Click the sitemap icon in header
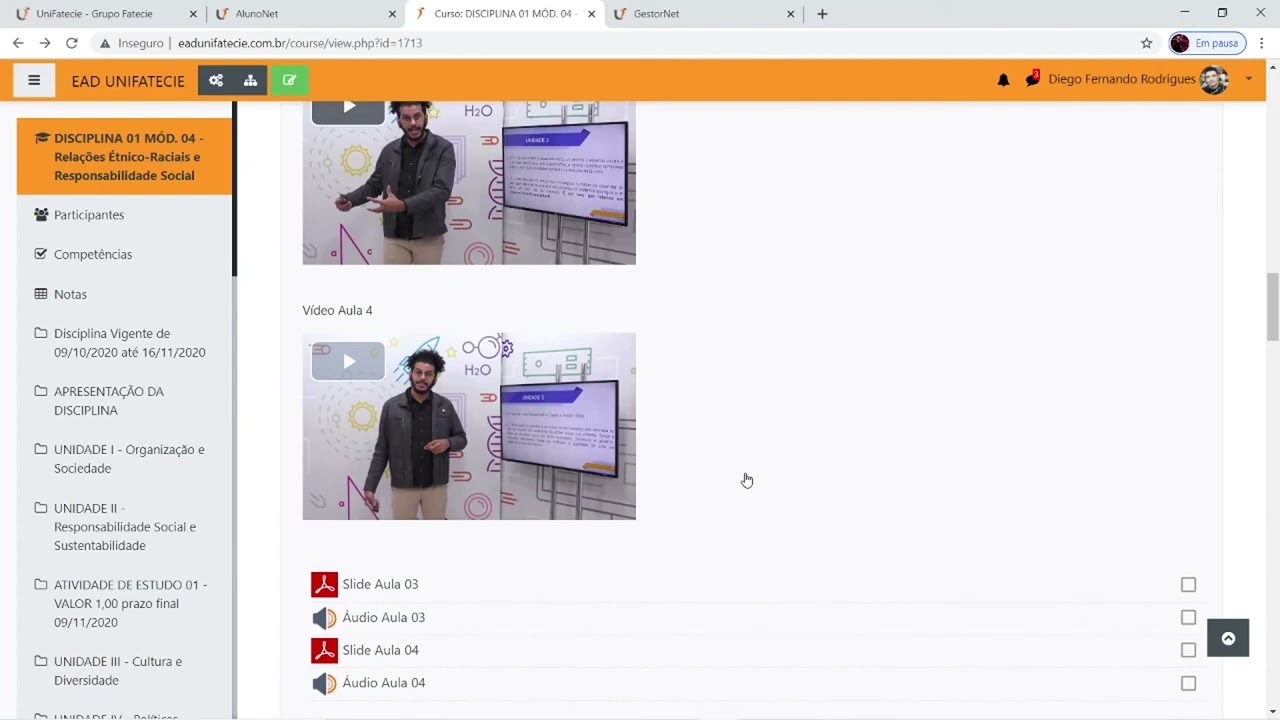The width and height of the screenshot is (1280, 720). pyautogui.click(x=250, y=80)
